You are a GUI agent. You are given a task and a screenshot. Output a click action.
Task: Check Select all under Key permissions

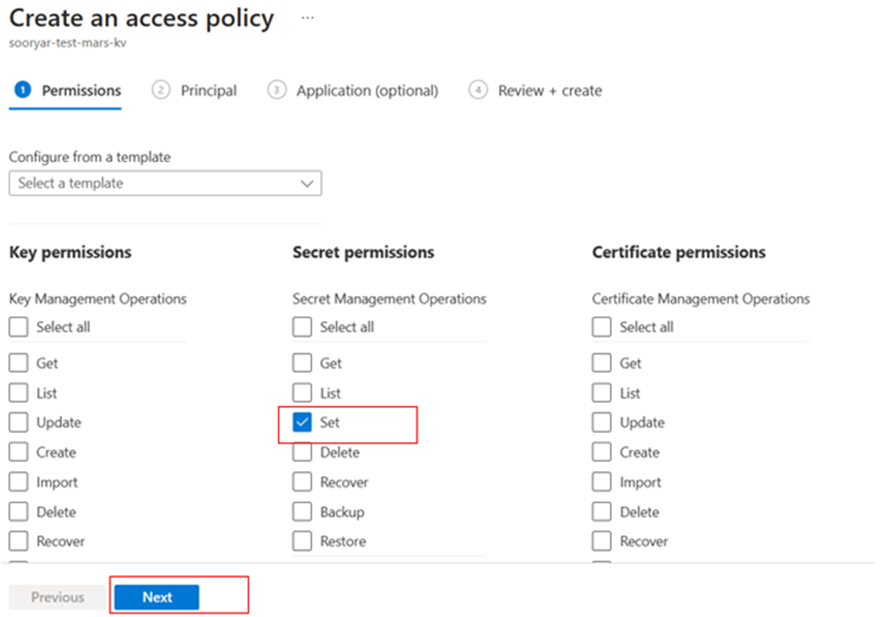19,327
